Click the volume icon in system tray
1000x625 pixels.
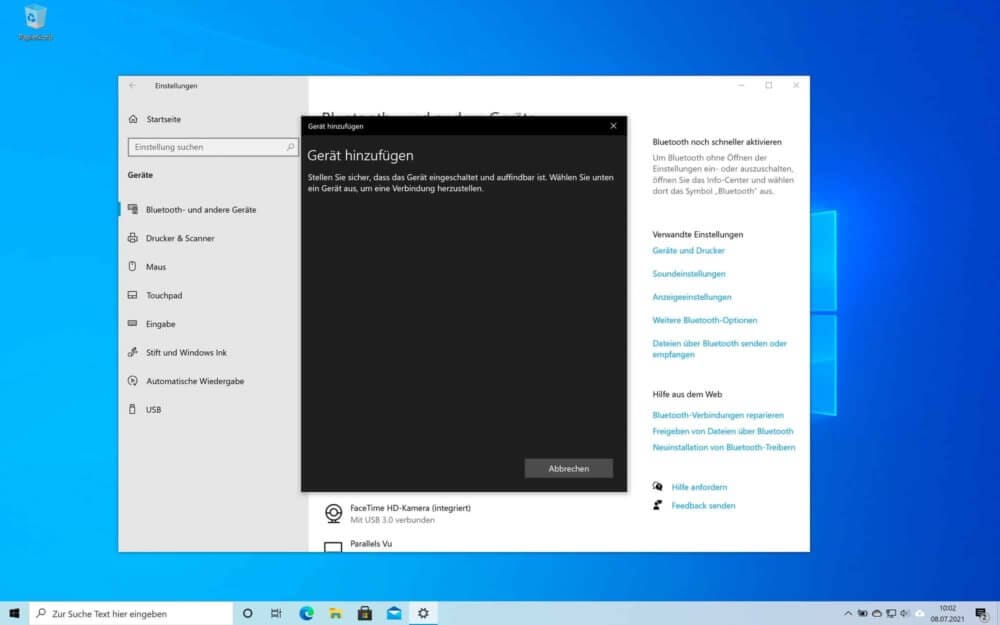[x=904, y=613]
